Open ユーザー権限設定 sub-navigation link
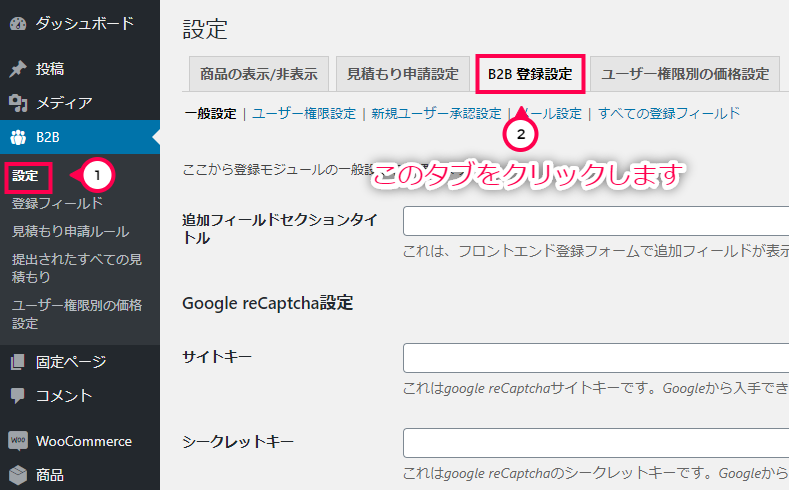This screenshot has width=789, height=490. pyautogui.click(x=304, y=114)
